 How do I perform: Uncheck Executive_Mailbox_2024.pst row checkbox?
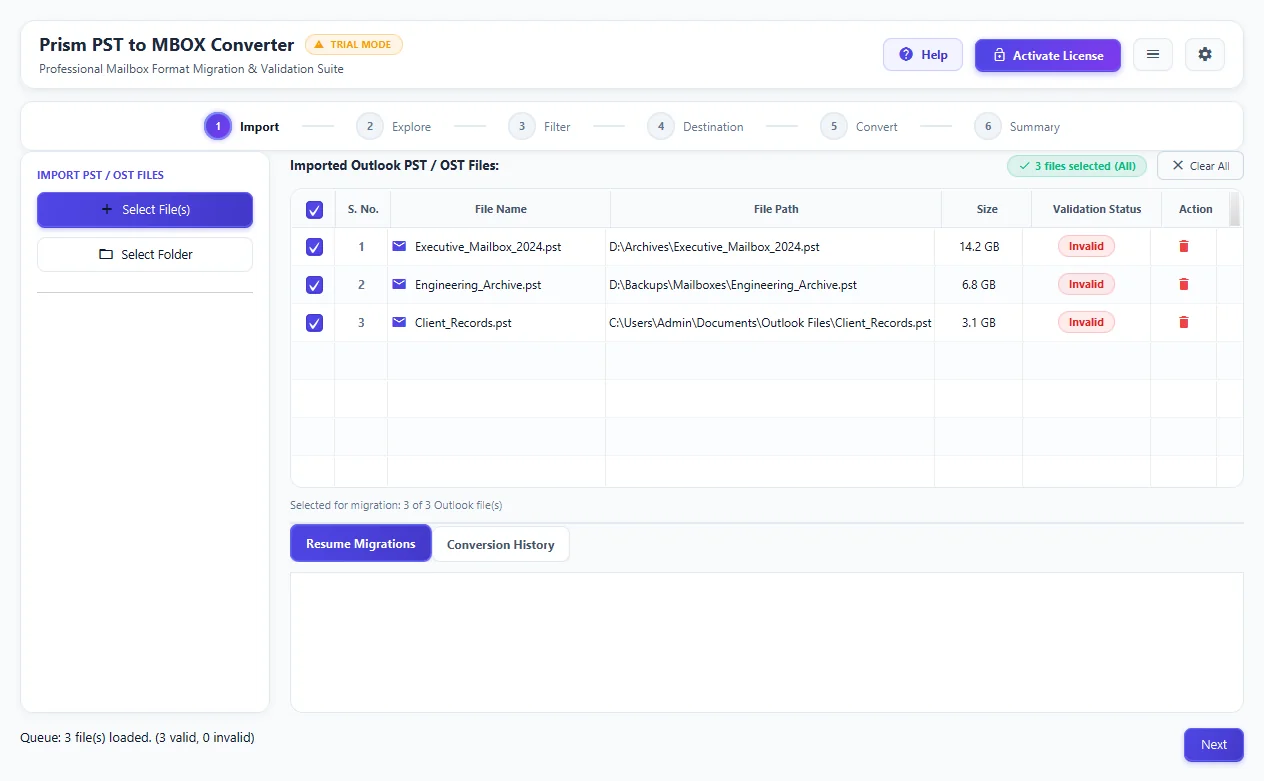(x=314, y=247)
